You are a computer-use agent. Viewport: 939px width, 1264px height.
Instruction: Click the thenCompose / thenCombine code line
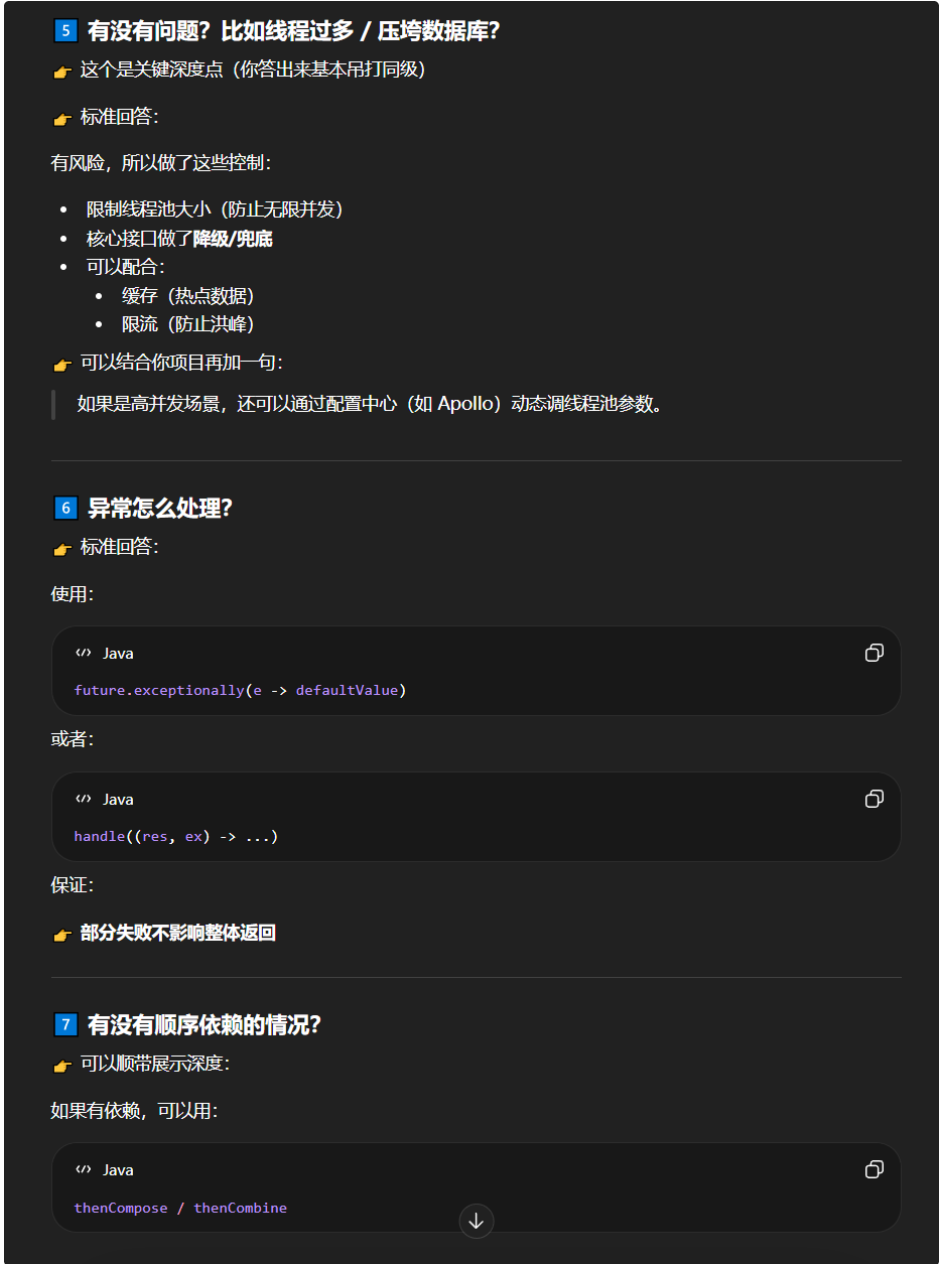click(180, 1208)
